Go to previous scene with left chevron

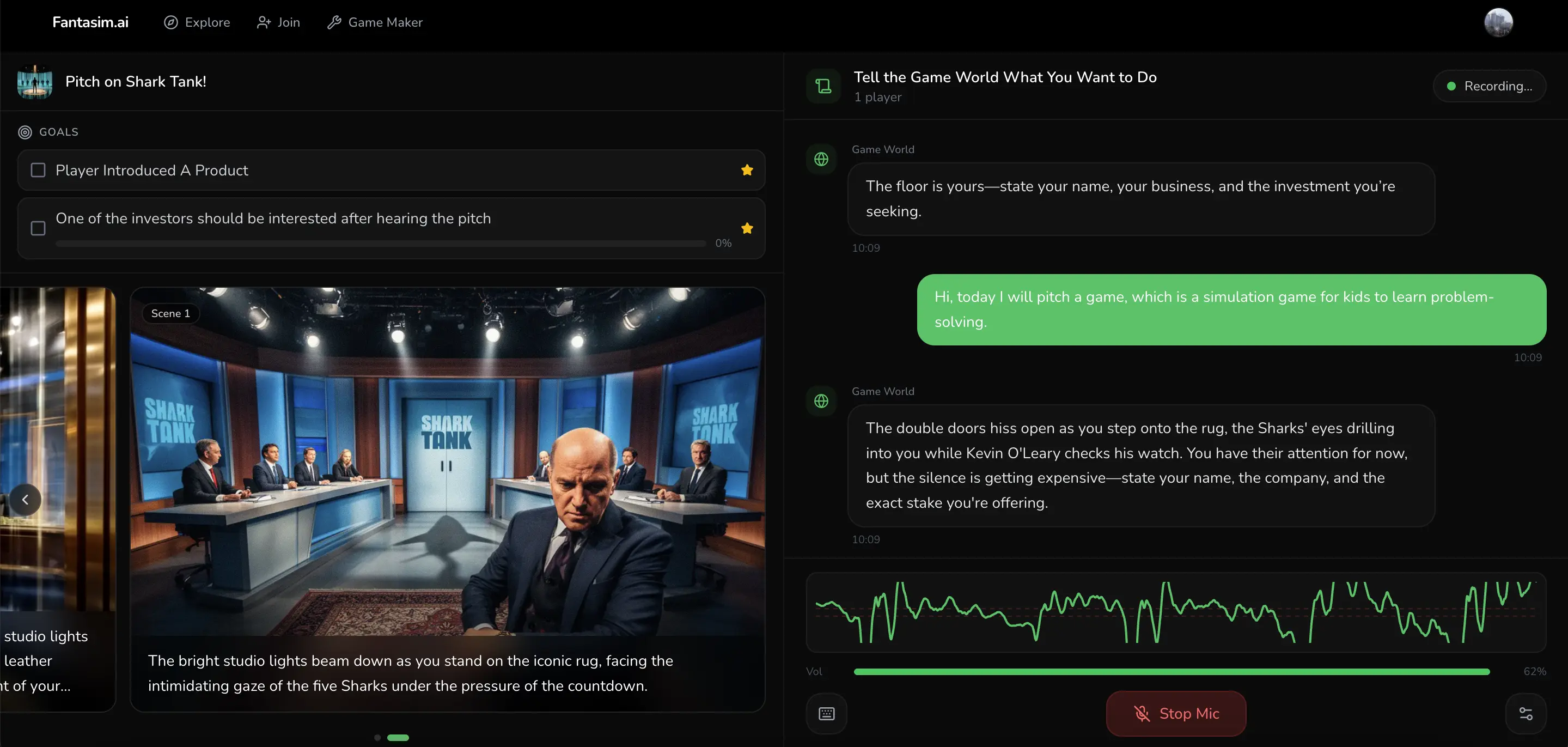point(25,499)
